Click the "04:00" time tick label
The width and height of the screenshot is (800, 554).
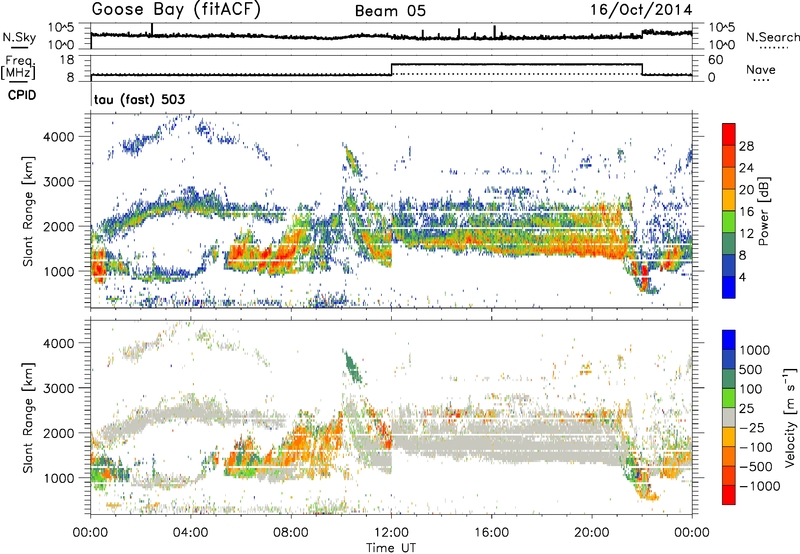click(190, 533)
